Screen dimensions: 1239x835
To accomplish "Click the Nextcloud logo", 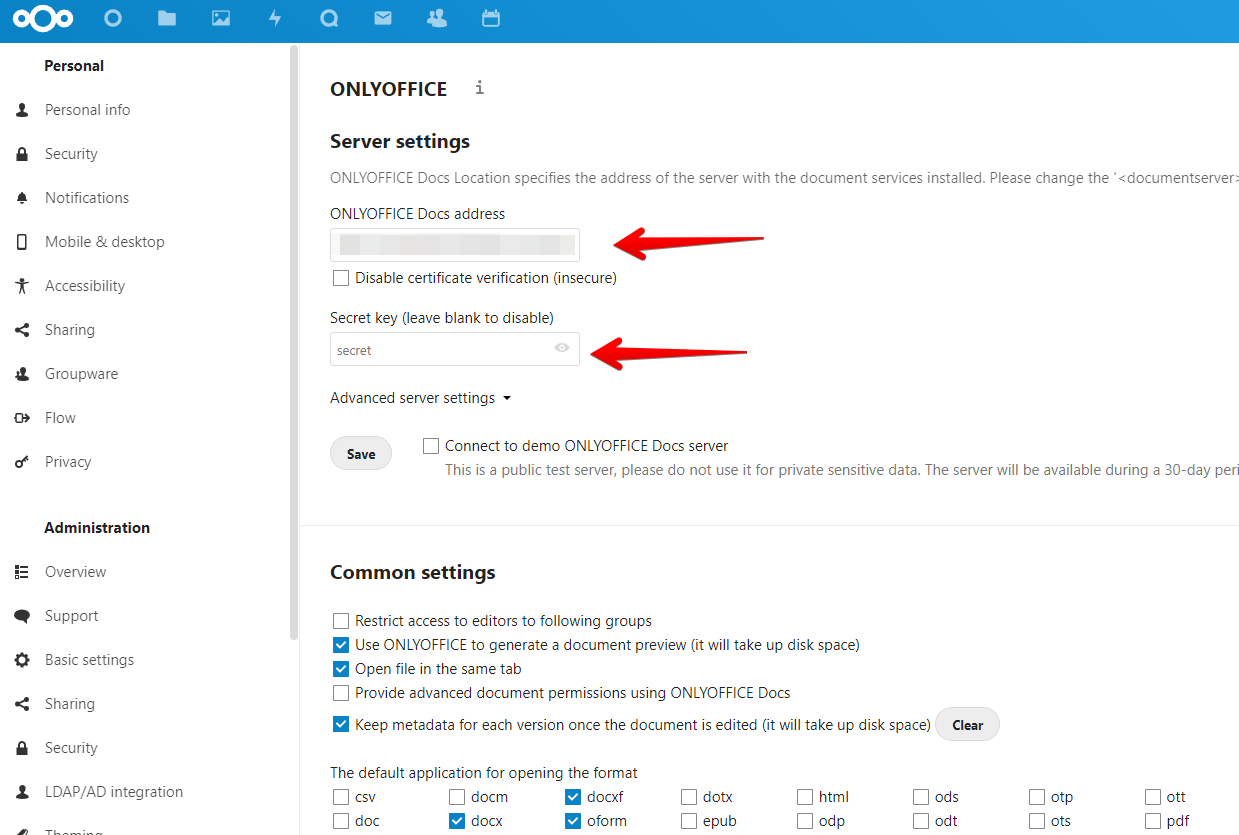I will (x=44, y=19).
